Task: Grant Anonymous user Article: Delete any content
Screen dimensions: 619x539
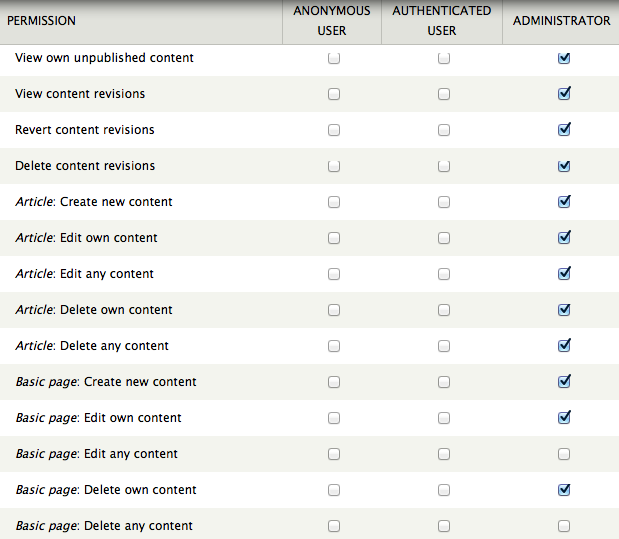Action: [334, 346]
